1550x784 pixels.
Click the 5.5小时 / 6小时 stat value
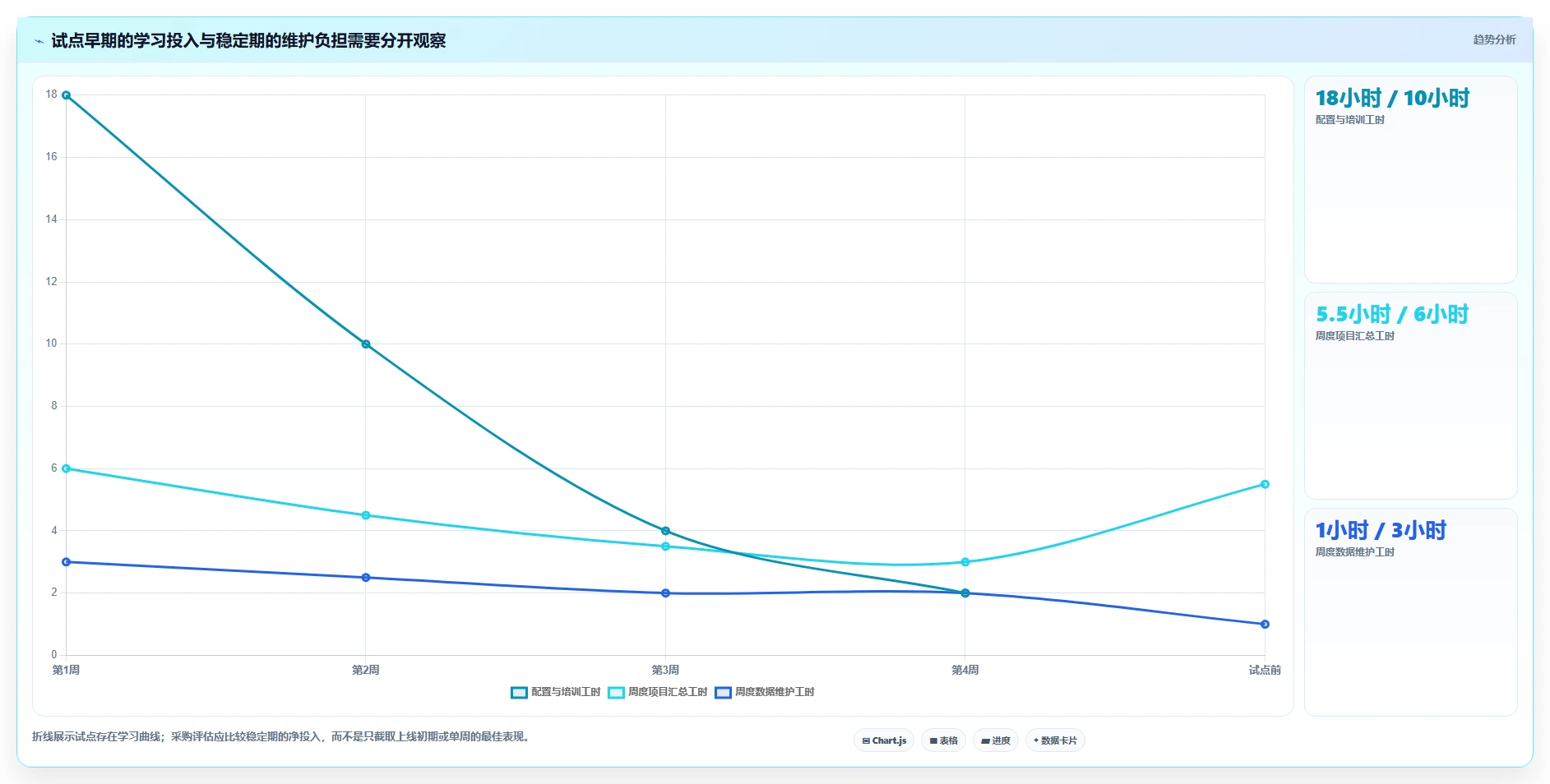(1392, 314)
